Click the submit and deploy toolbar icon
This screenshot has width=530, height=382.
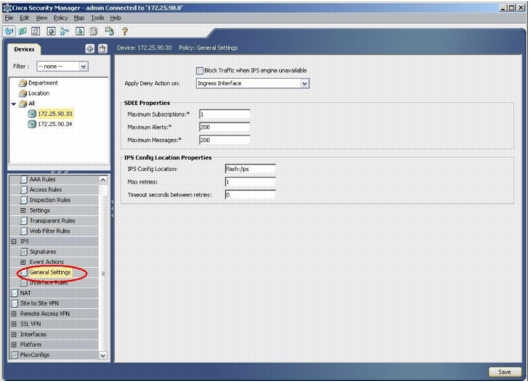click(109, 31)
